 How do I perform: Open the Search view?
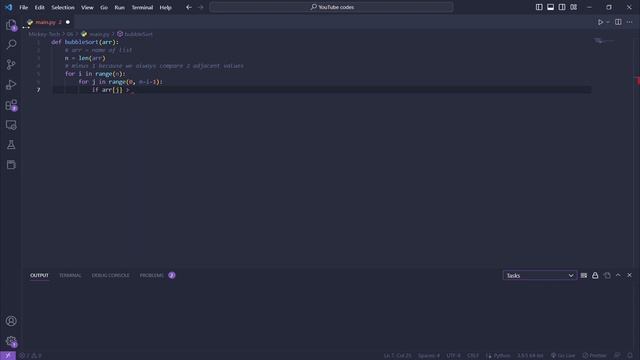(11, 44)
